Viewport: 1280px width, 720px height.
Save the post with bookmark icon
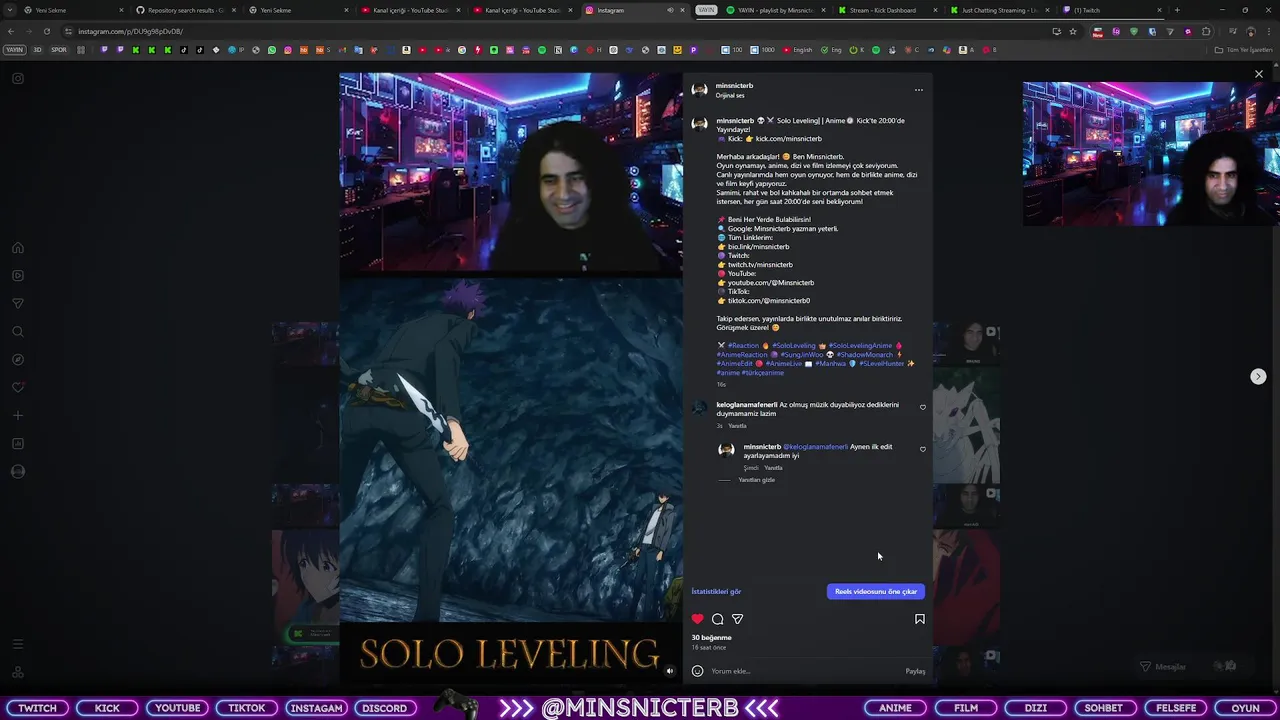pos(920,619)
